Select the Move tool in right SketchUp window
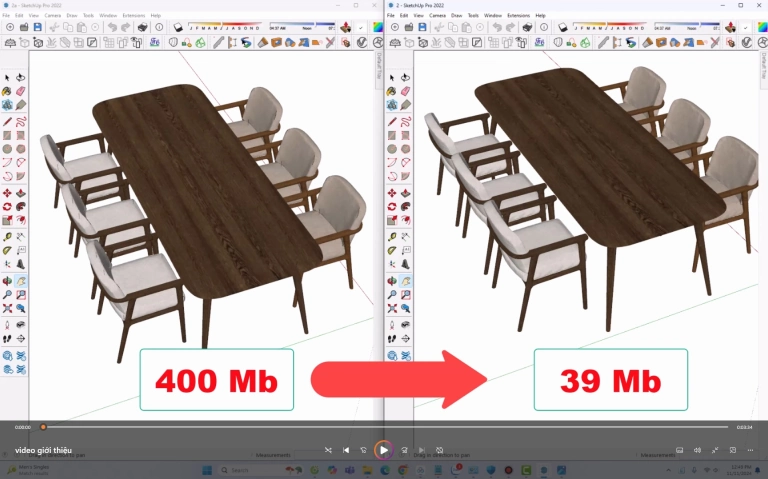 [392, 193]
